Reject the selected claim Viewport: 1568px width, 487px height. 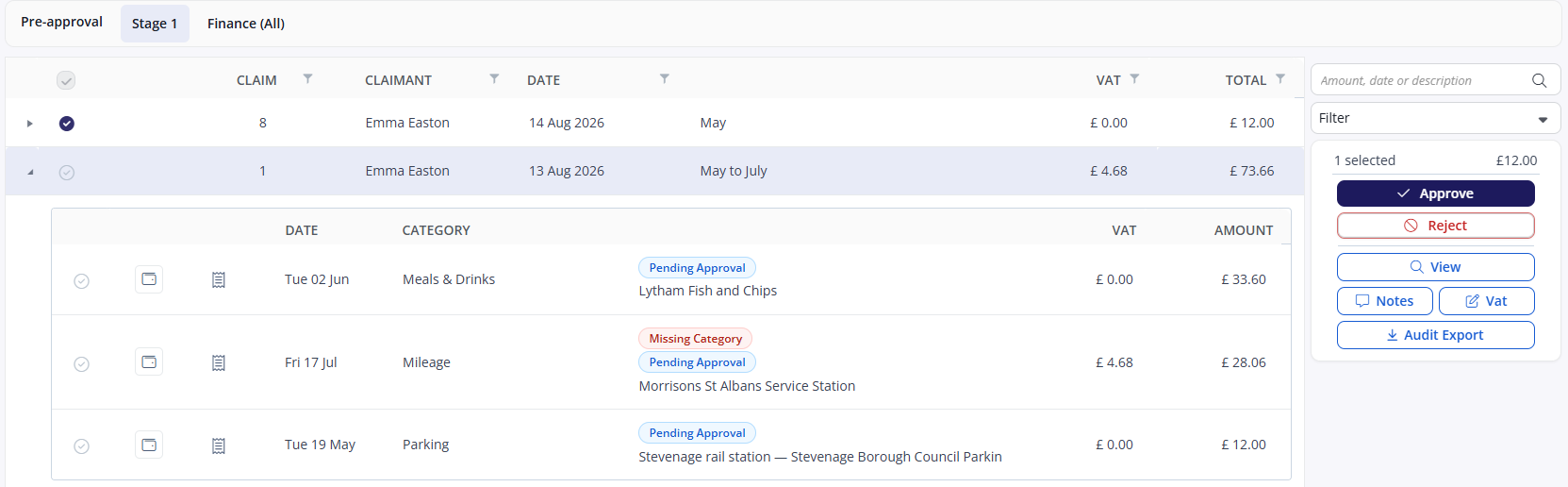[1435, 226]
